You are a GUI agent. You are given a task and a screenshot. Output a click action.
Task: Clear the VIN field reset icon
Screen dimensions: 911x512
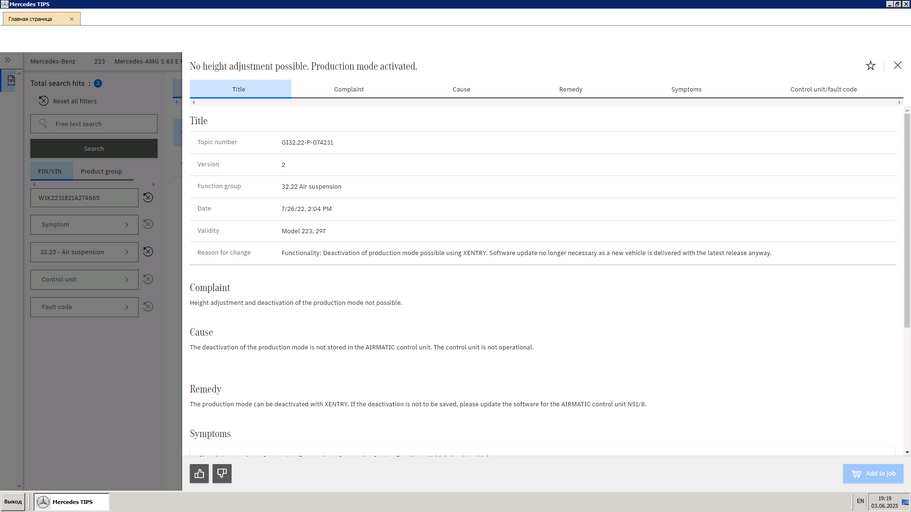(148, 198)
